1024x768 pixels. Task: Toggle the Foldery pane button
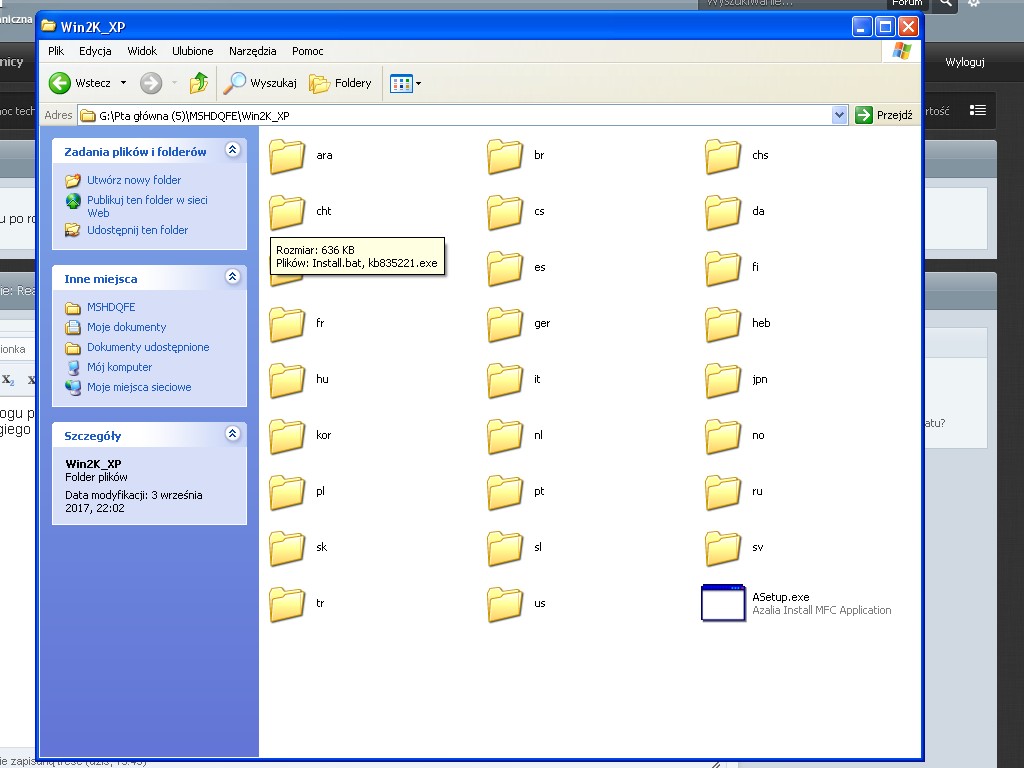point(340,83)
